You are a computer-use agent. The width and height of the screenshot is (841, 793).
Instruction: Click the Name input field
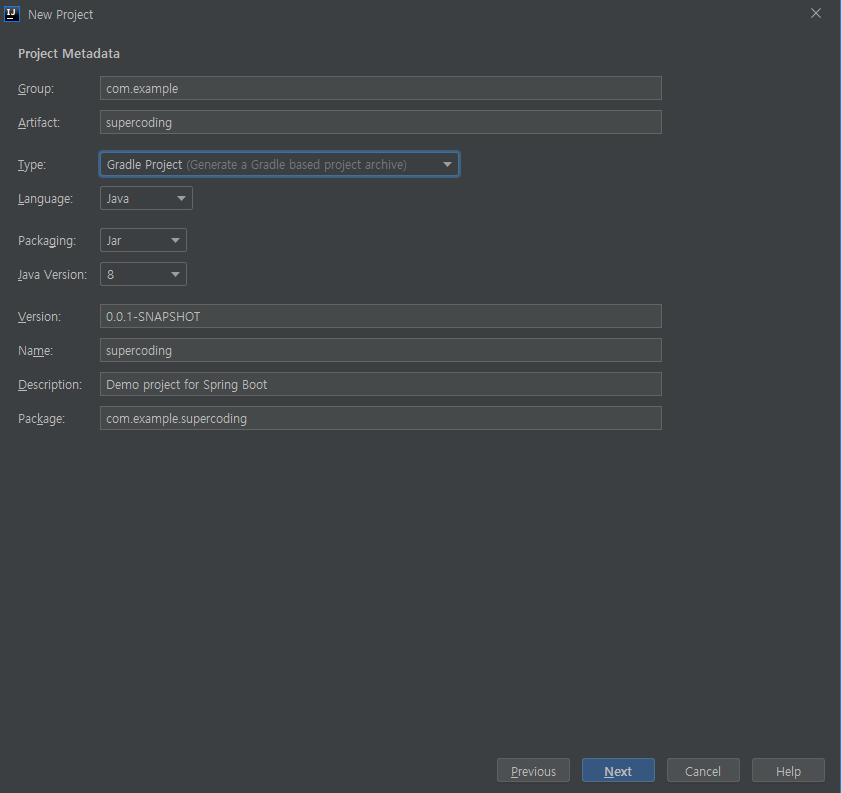[x=380, y=350]
